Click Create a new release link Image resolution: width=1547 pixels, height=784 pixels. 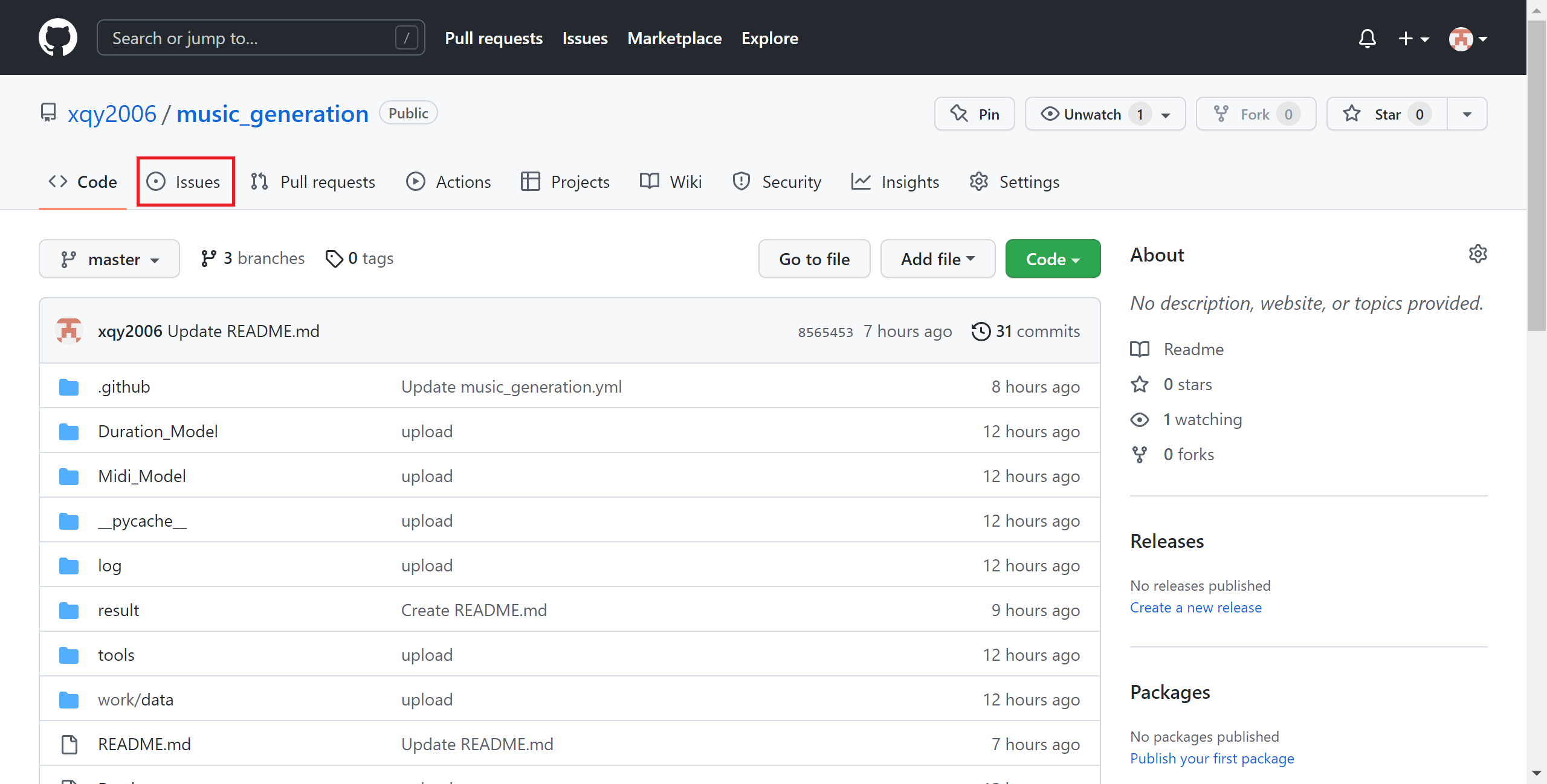(x=1195, y=608)
